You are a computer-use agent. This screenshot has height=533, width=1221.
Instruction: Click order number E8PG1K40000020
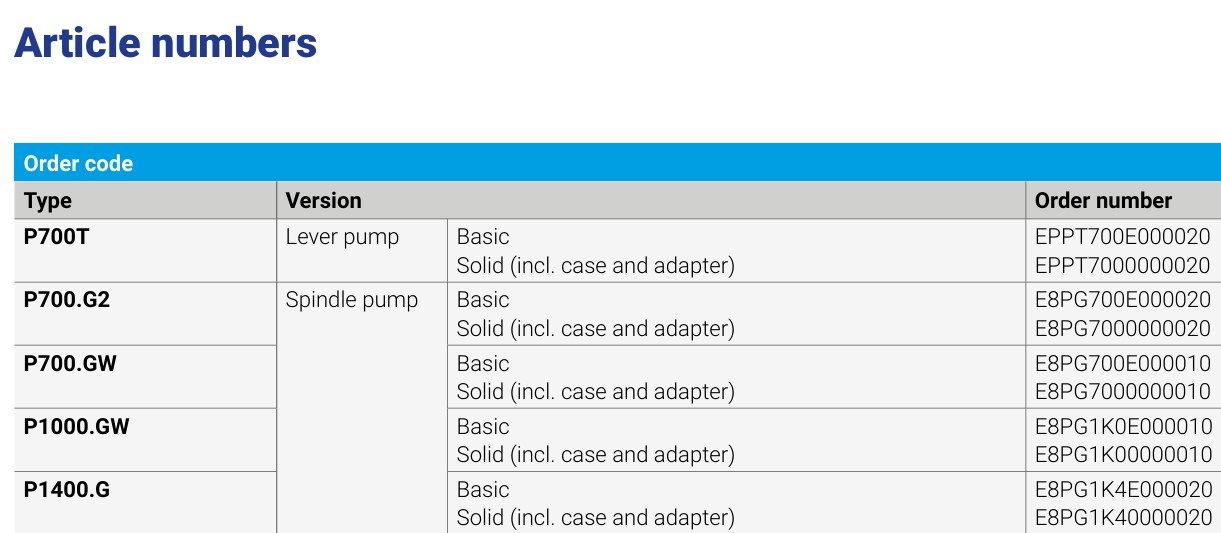pyautogui.click(x=1122, y=518)
